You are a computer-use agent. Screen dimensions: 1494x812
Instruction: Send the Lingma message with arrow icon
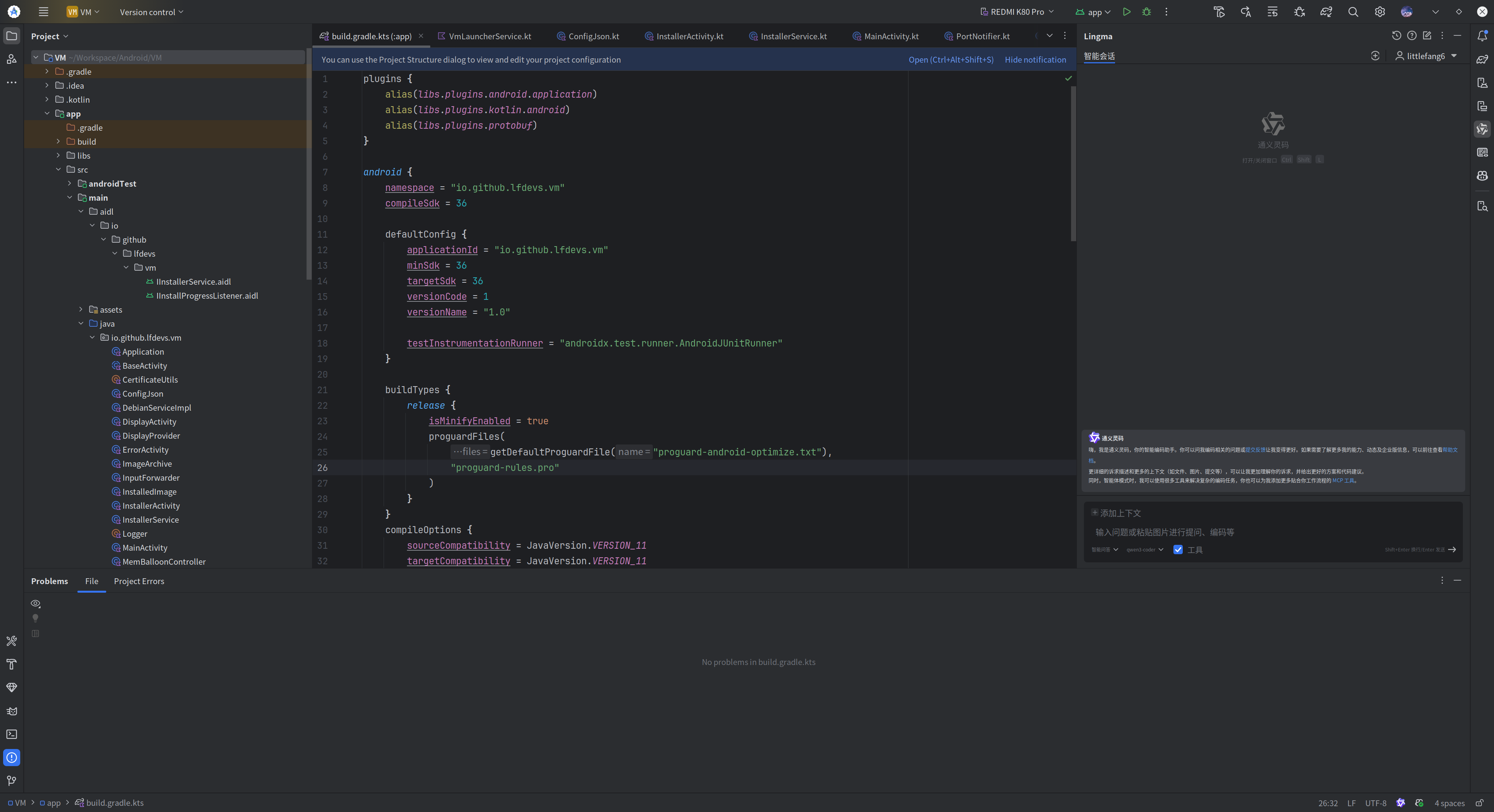[x=1452, y=549]
